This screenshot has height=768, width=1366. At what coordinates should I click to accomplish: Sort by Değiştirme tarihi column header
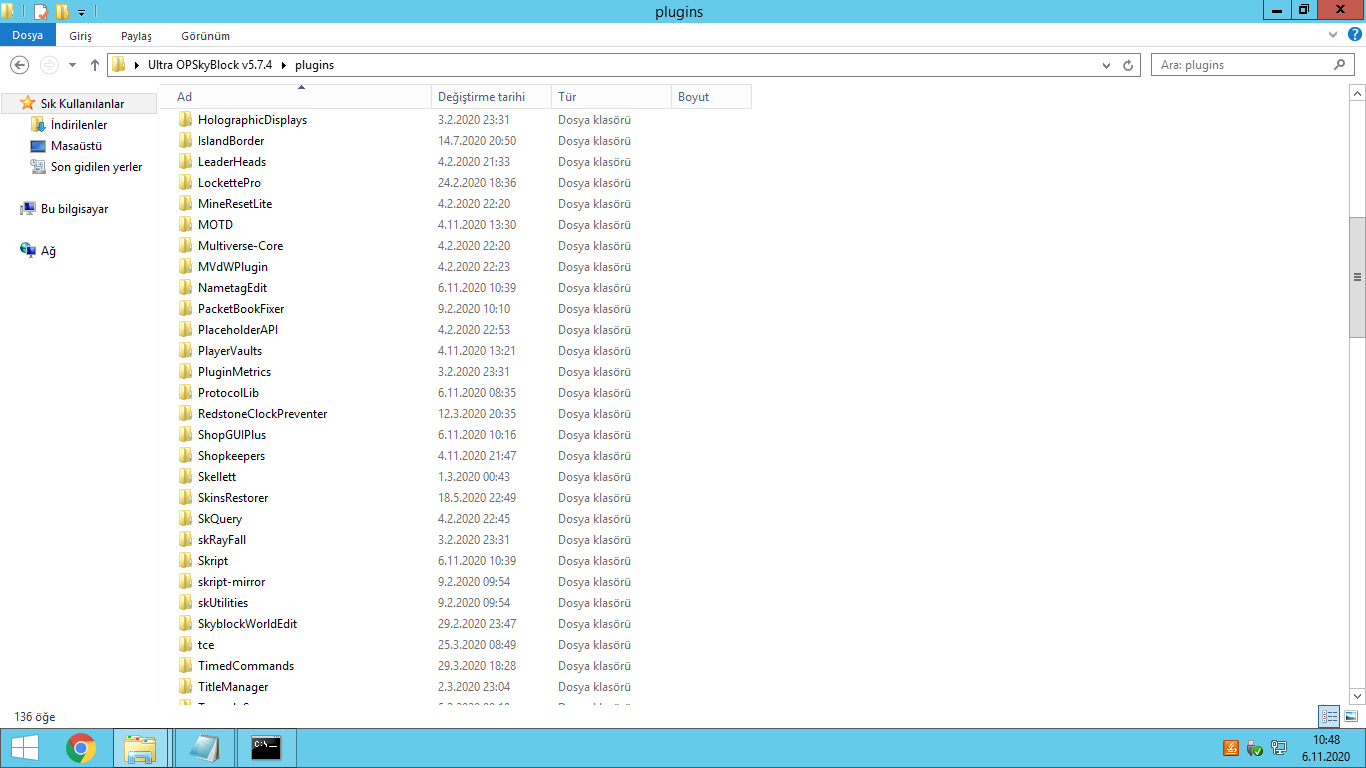[x=493, y=97]
